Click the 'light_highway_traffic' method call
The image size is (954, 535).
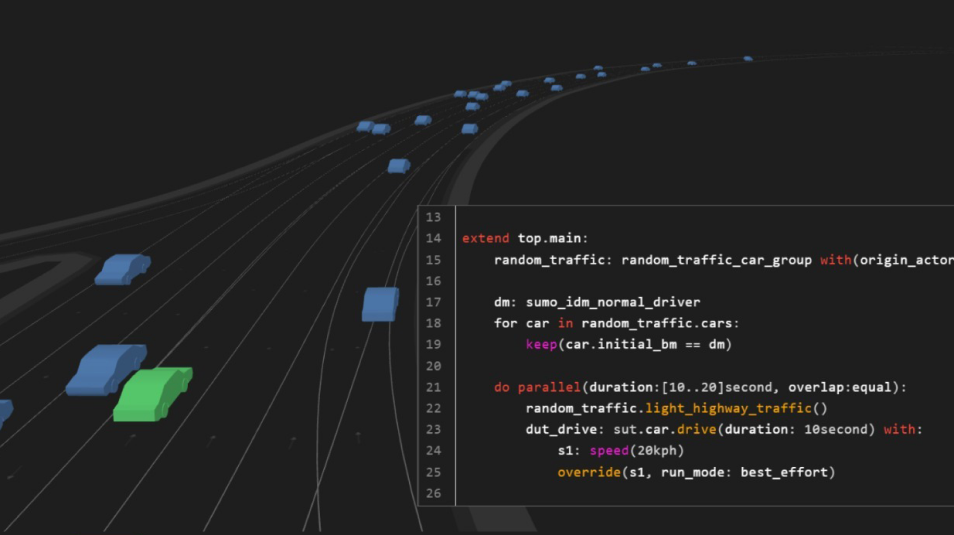click(728, 408)
